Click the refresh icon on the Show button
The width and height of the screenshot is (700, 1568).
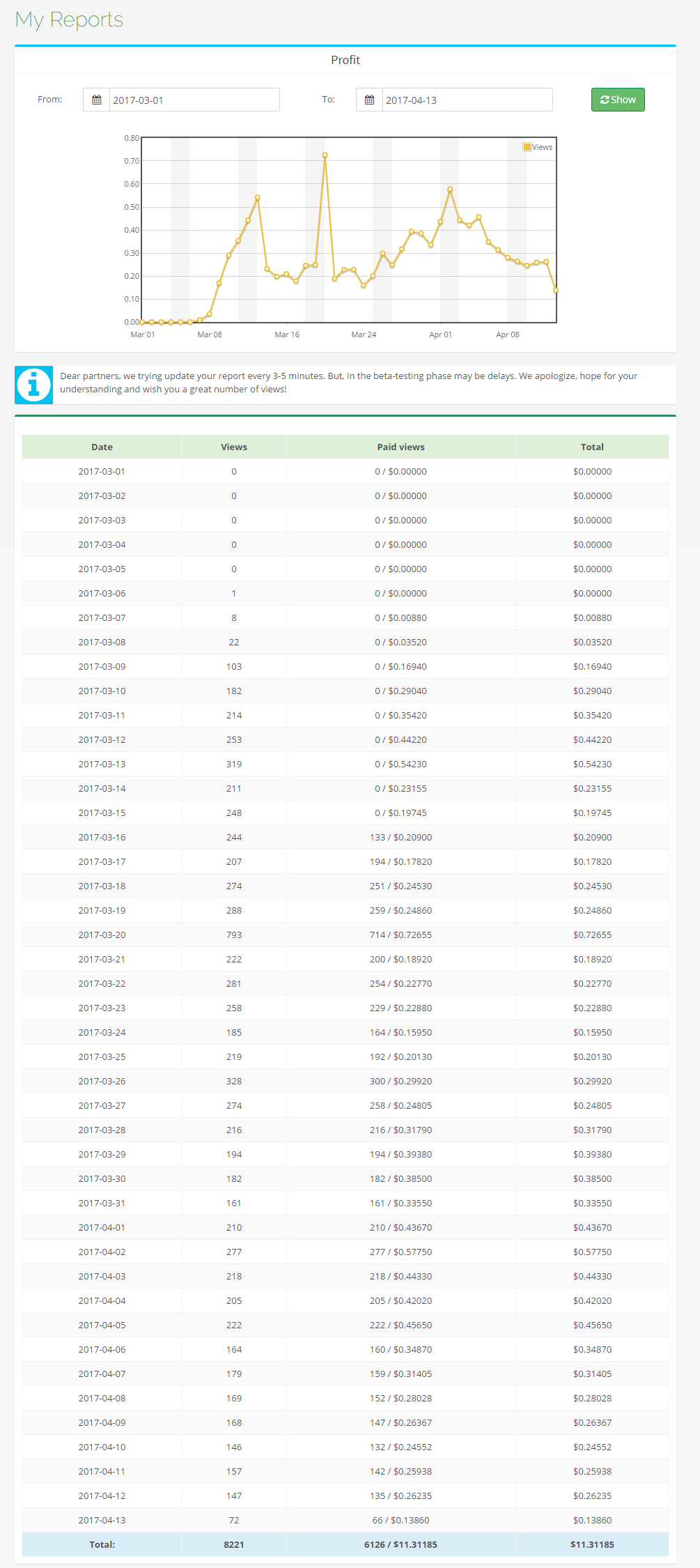pos(605,100)
